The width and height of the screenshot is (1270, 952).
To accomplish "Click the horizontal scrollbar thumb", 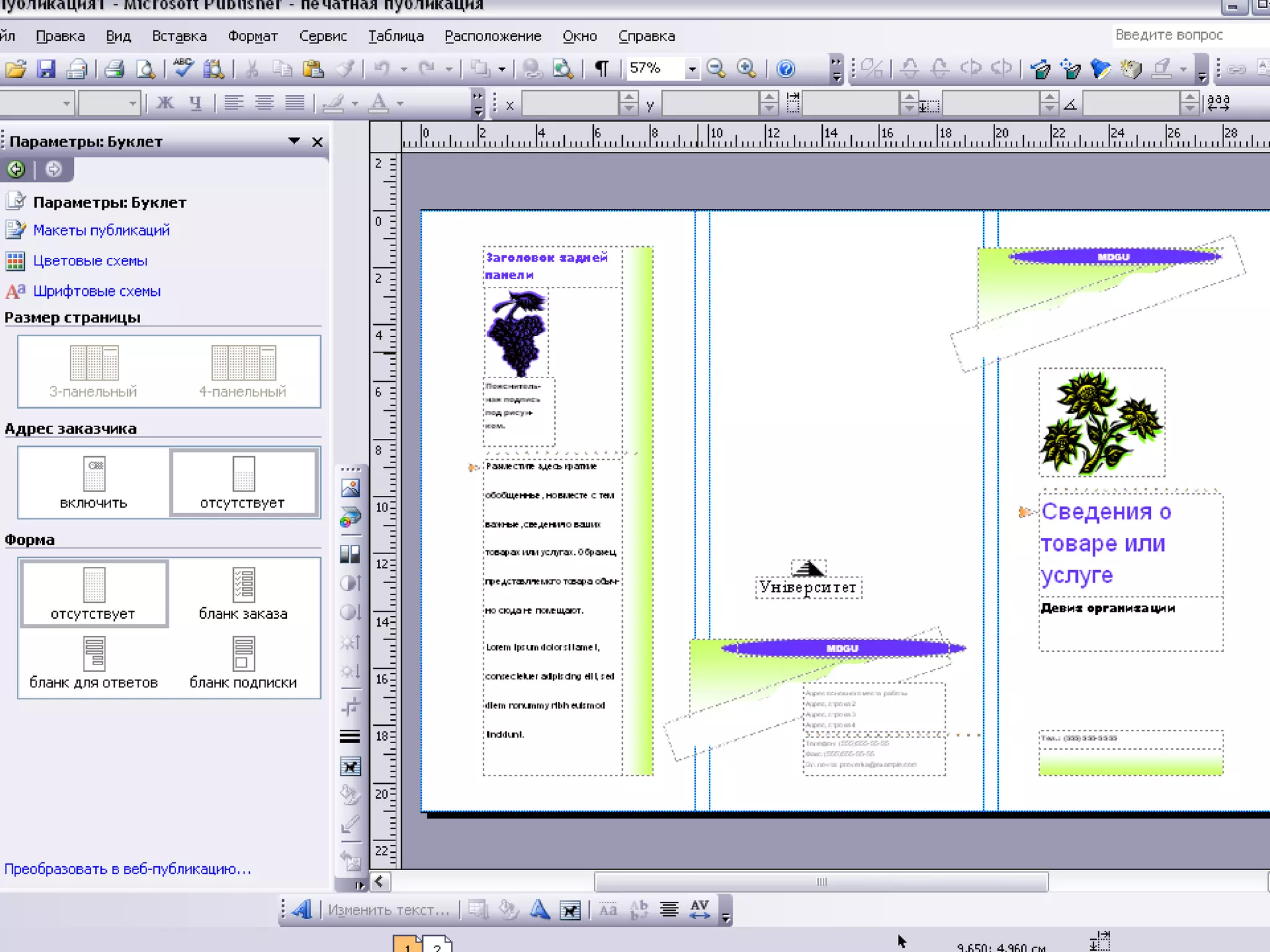I will point(821,881).
